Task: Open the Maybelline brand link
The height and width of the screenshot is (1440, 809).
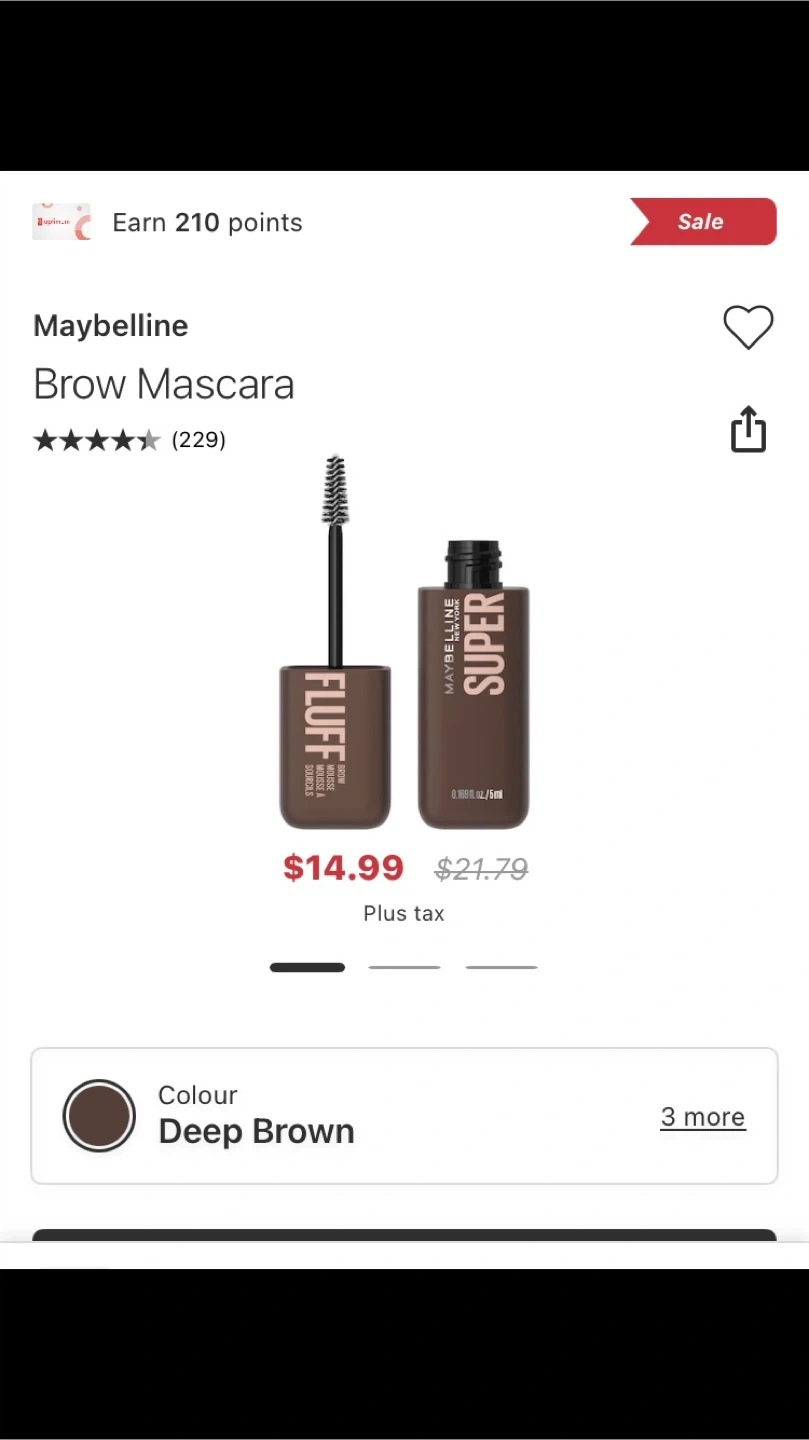Action: [111, 326]
